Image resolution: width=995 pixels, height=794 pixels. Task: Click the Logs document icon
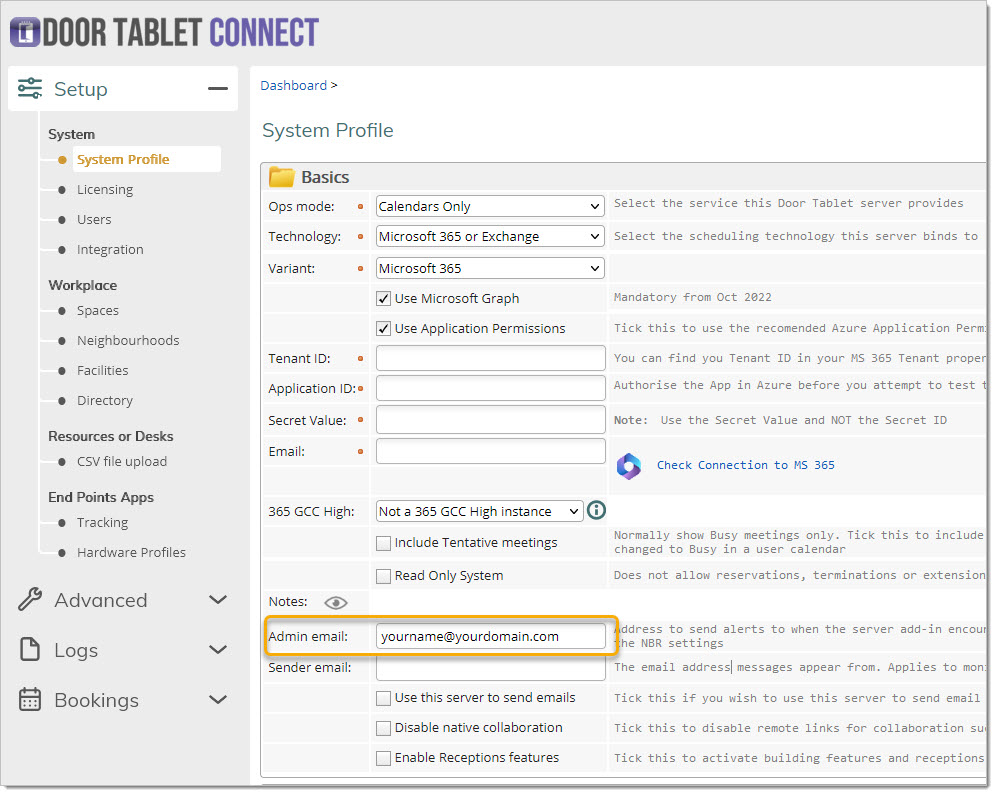[30, 650]
